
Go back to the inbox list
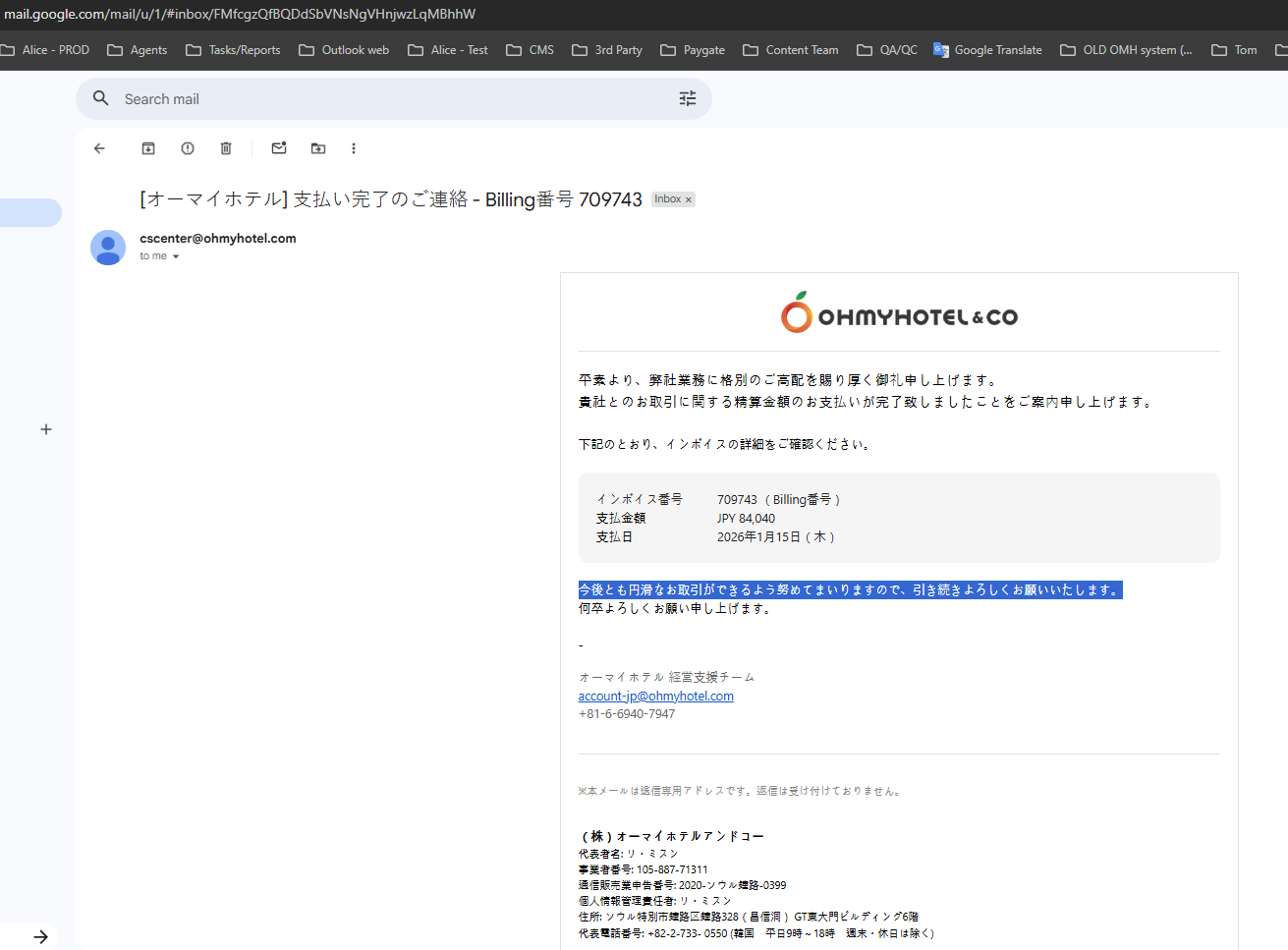tap(99, 148)
